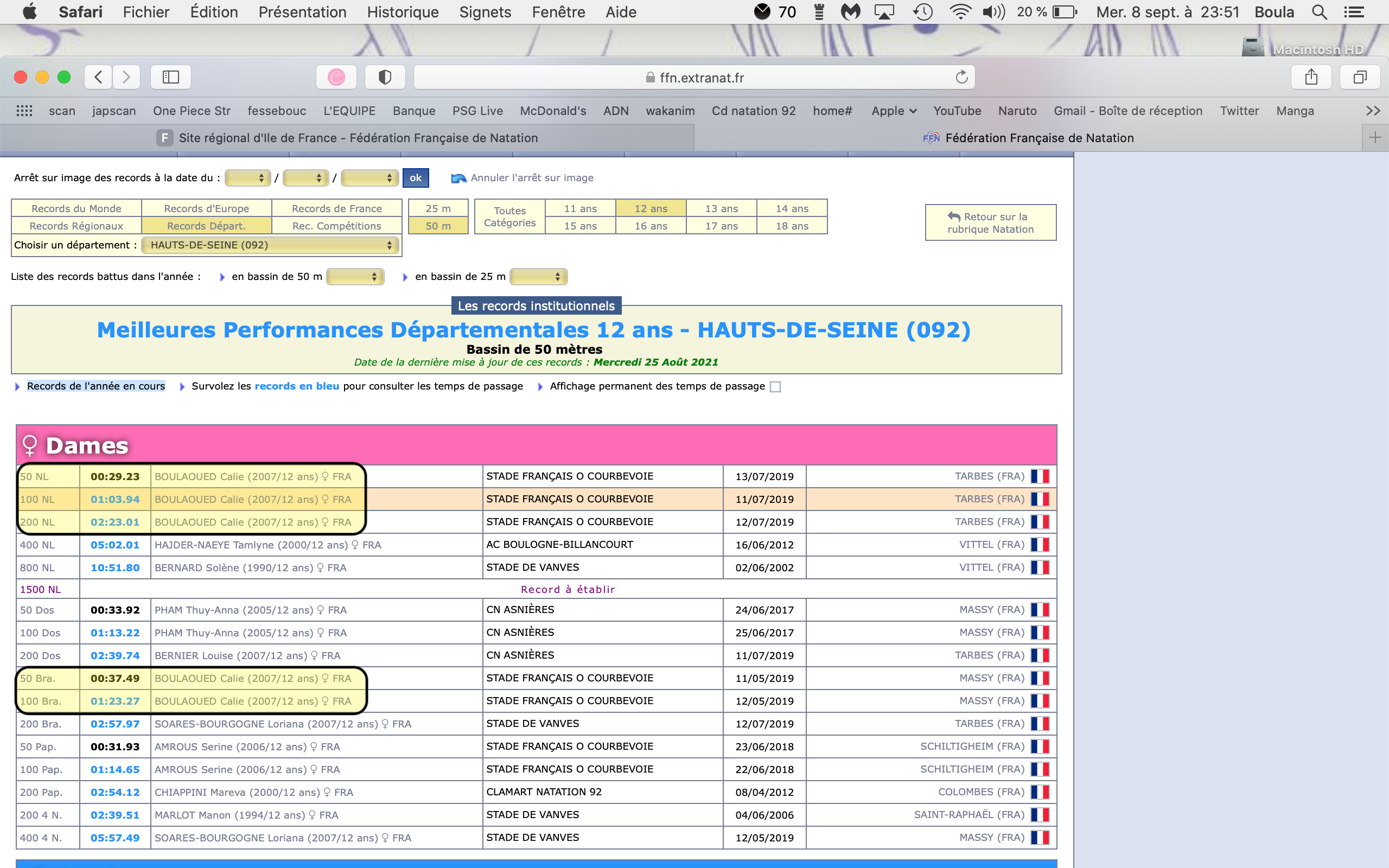Open Time Machine menu bar icon

[x=923, y=12]
